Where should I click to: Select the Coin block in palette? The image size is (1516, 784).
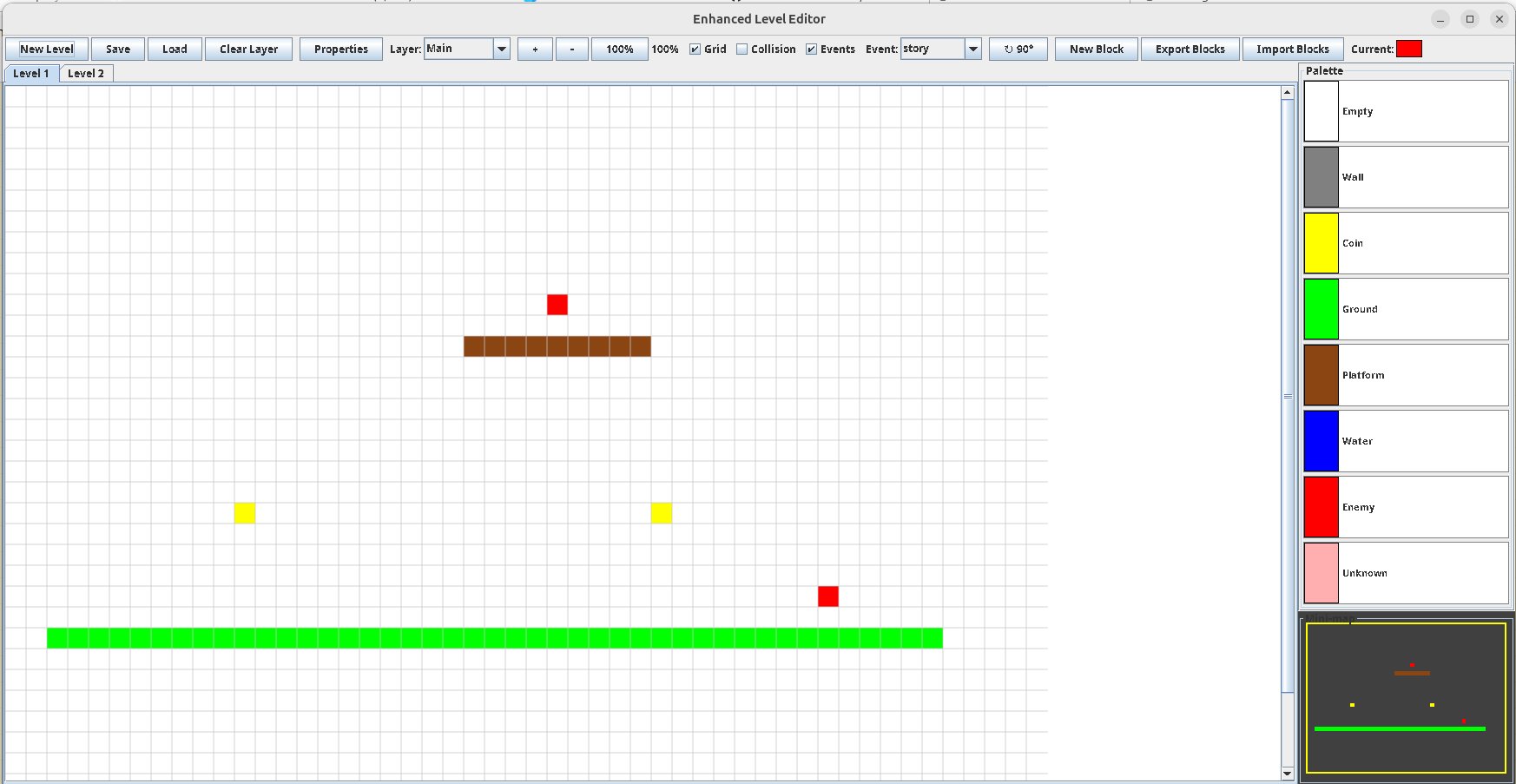click(x=1406, y=243)
